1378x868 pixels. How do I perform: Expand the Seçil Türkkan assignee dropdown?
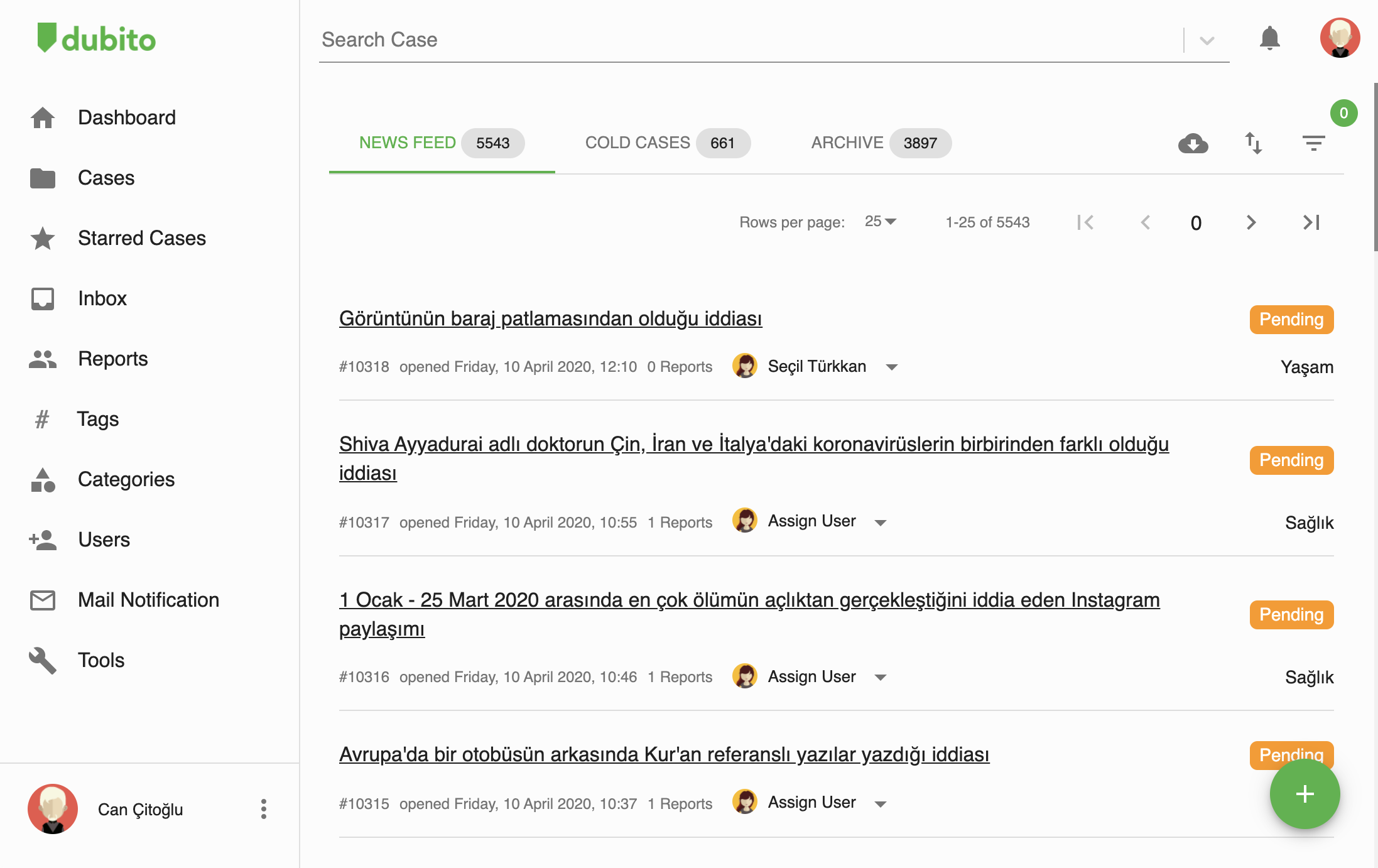click(x=891, y=367)
